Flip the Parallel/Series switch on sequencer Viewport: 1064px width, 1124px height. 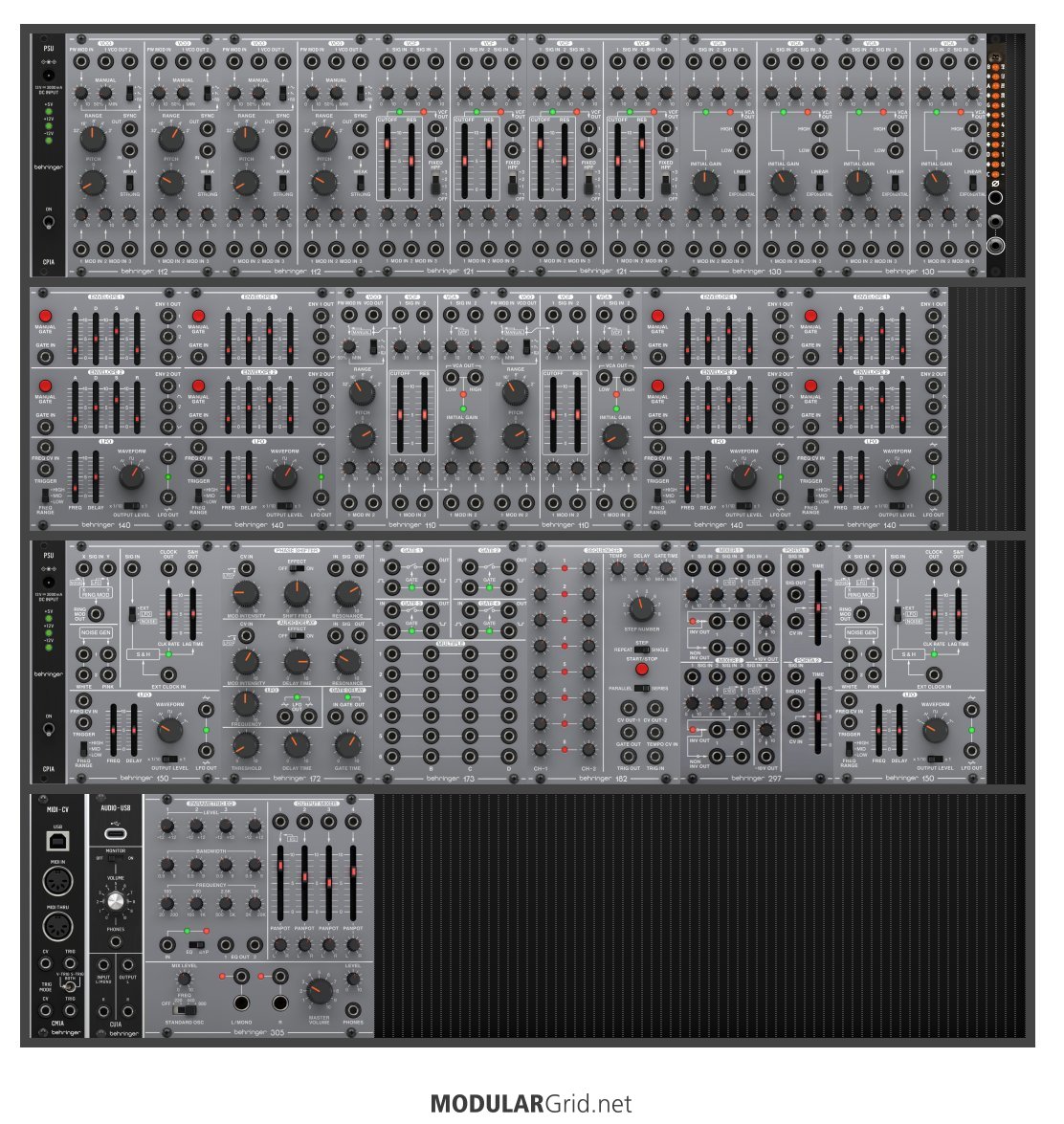(642, 688)
